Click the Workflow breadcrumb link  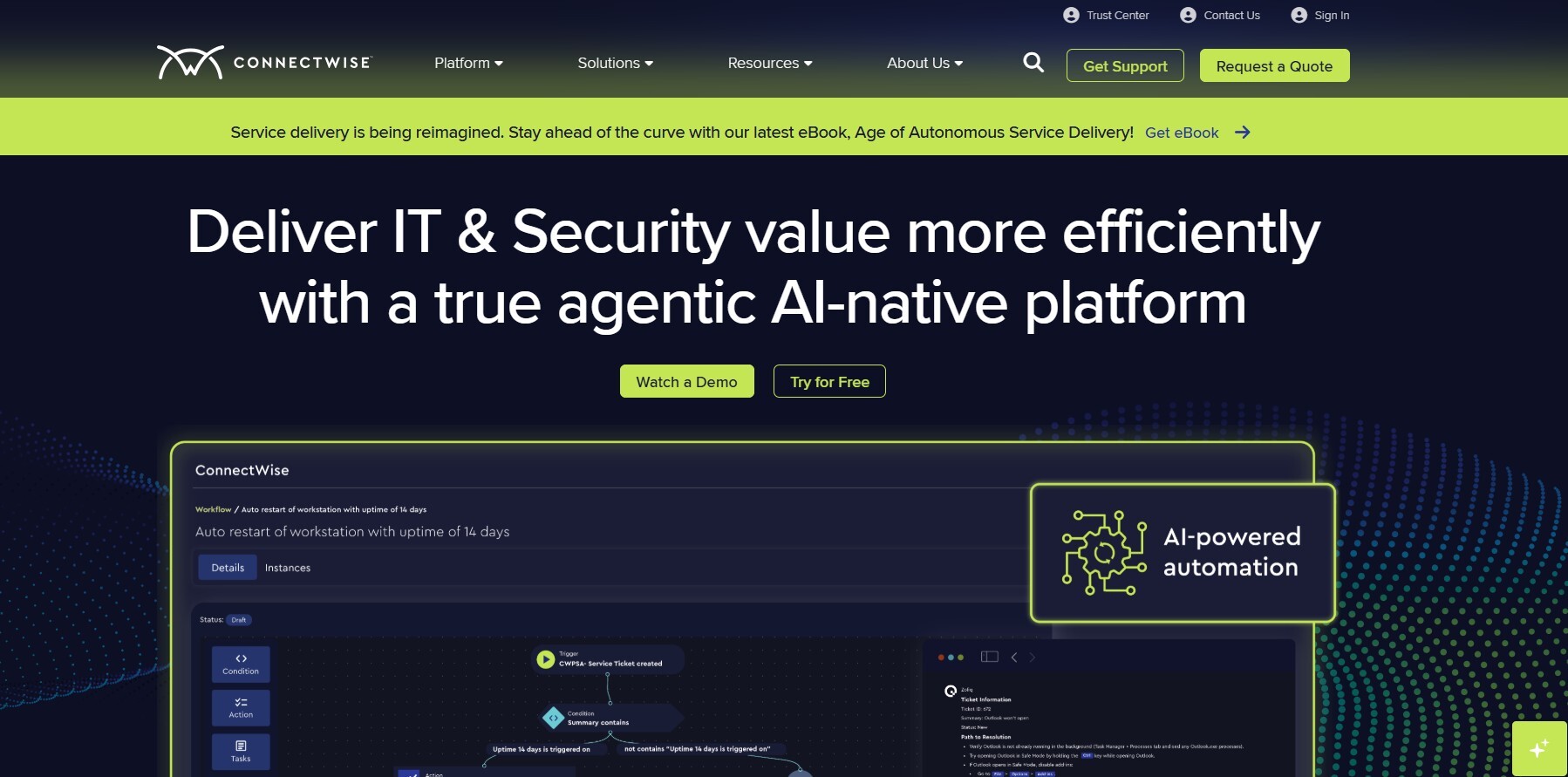(x=213, y=509)
